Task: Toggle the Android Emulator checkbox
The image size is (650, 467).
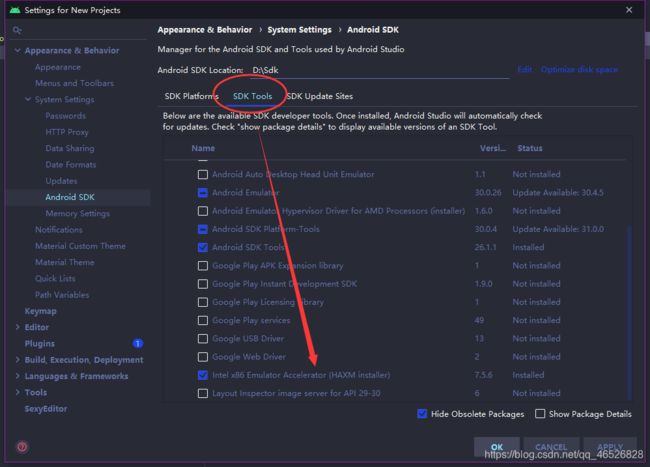Action: pyautogui.click(x=203, y=193)
